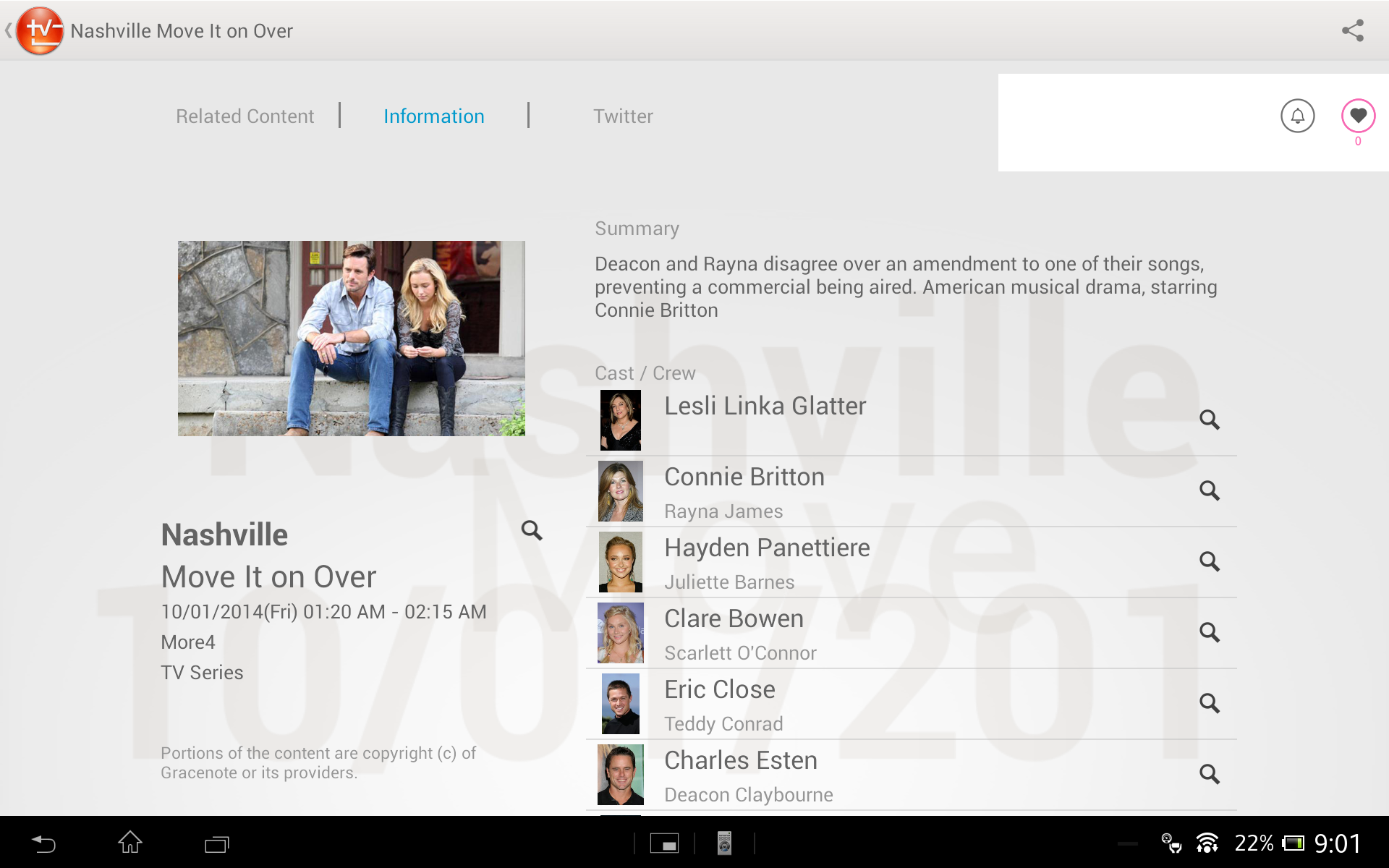Tap the More4 channel name
The image size is (1389, 868).
click(x=188, y=642)
